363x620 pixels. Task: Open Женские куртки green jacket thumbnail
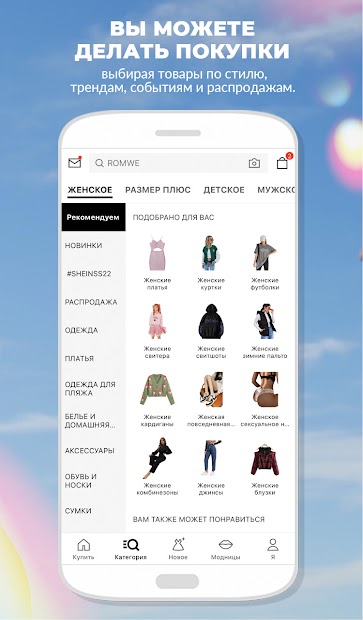tap(211, 253)
